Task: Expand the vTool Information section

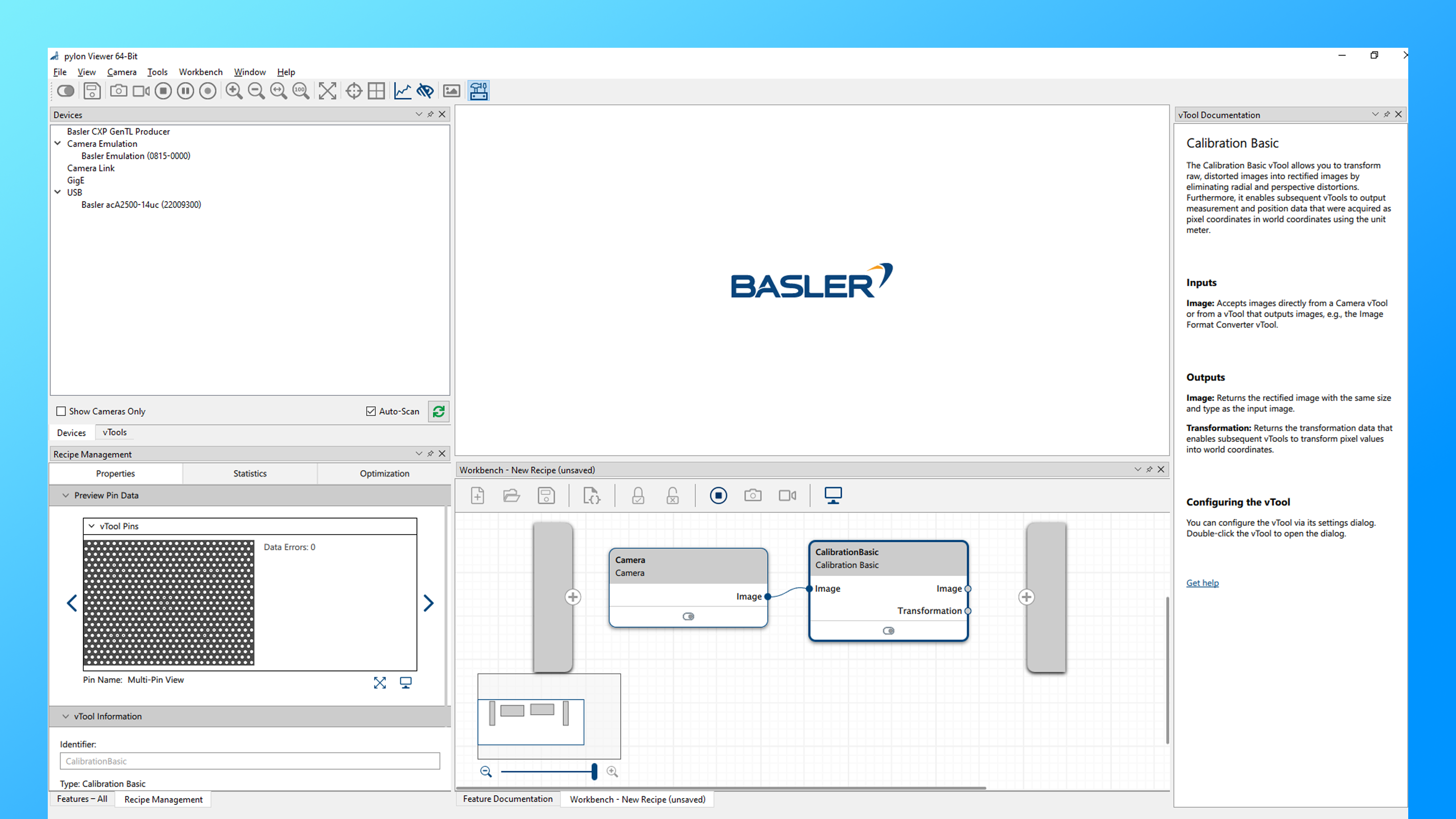Action: (x=66, y=716)
